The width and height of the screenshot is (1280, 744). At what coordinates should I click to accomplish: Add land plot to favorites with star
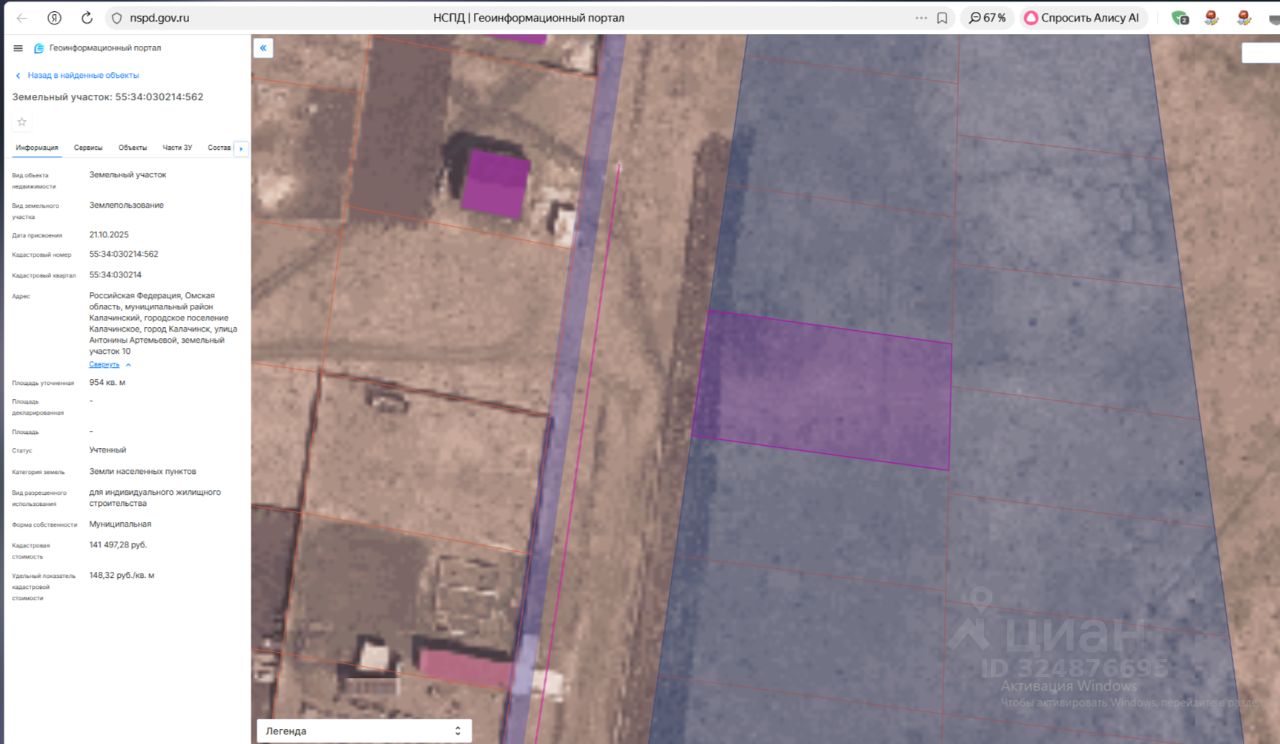(x=22, y=121)
